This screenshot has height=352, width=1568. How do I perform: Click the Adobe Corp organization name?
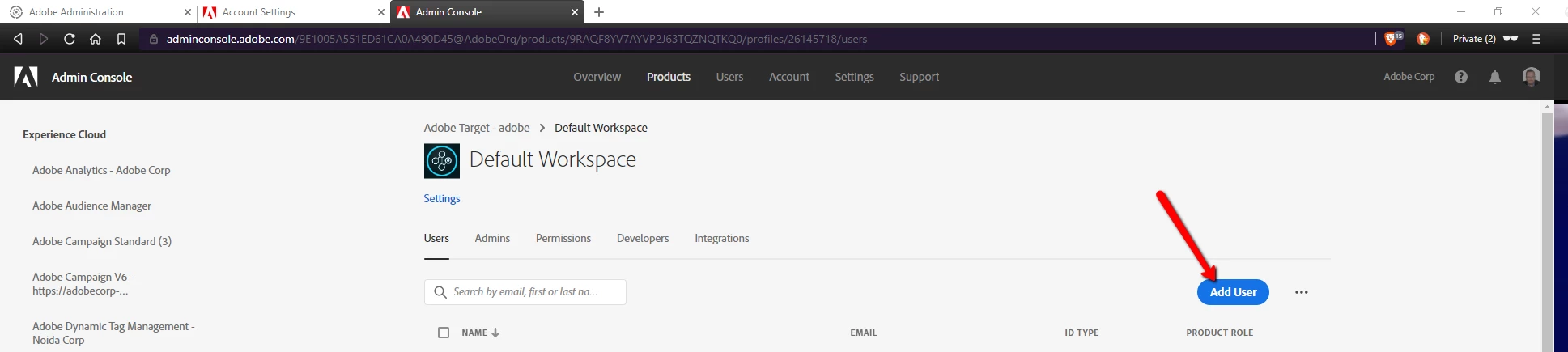1409,77
